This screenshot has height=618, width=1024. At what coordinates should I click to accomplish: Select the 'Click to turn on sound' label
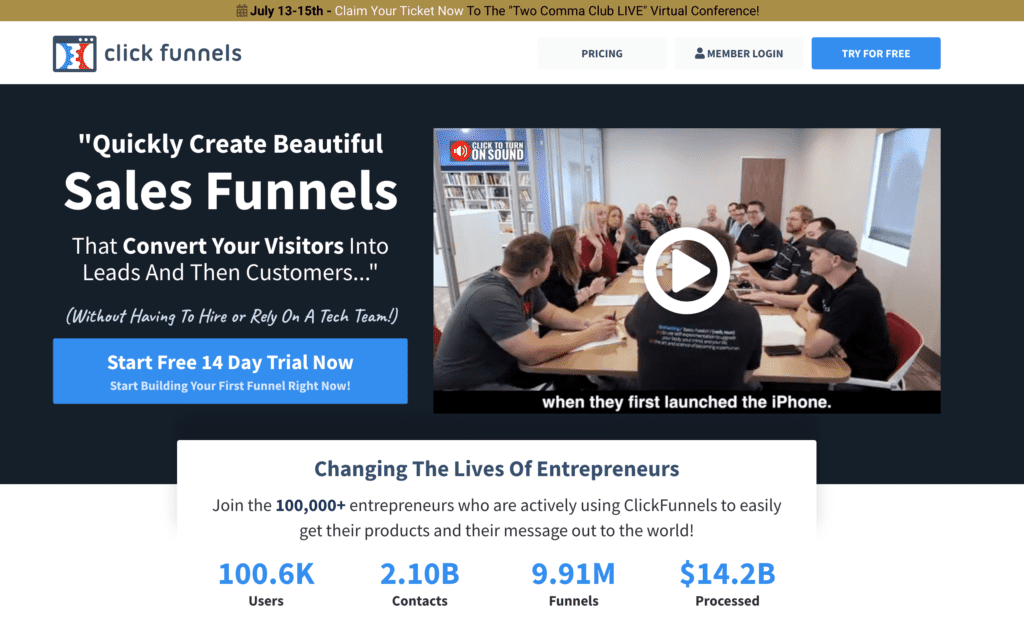click(498, 151)
